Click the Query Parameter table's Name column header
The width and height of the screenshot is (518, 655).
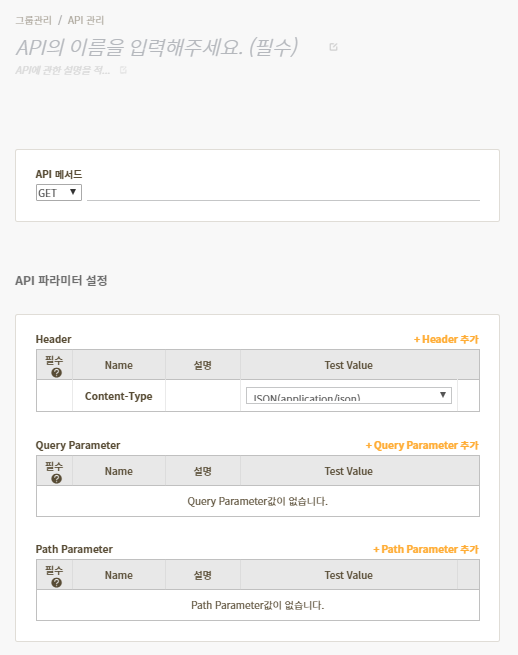119,471
